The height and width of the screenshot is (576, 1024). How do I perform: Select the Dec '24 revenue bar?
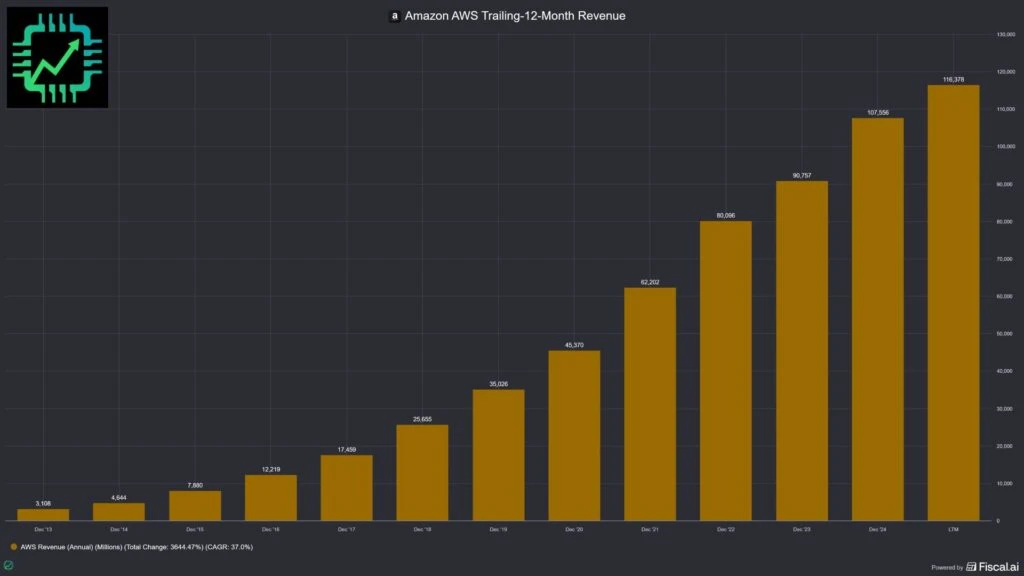point(877,319)
